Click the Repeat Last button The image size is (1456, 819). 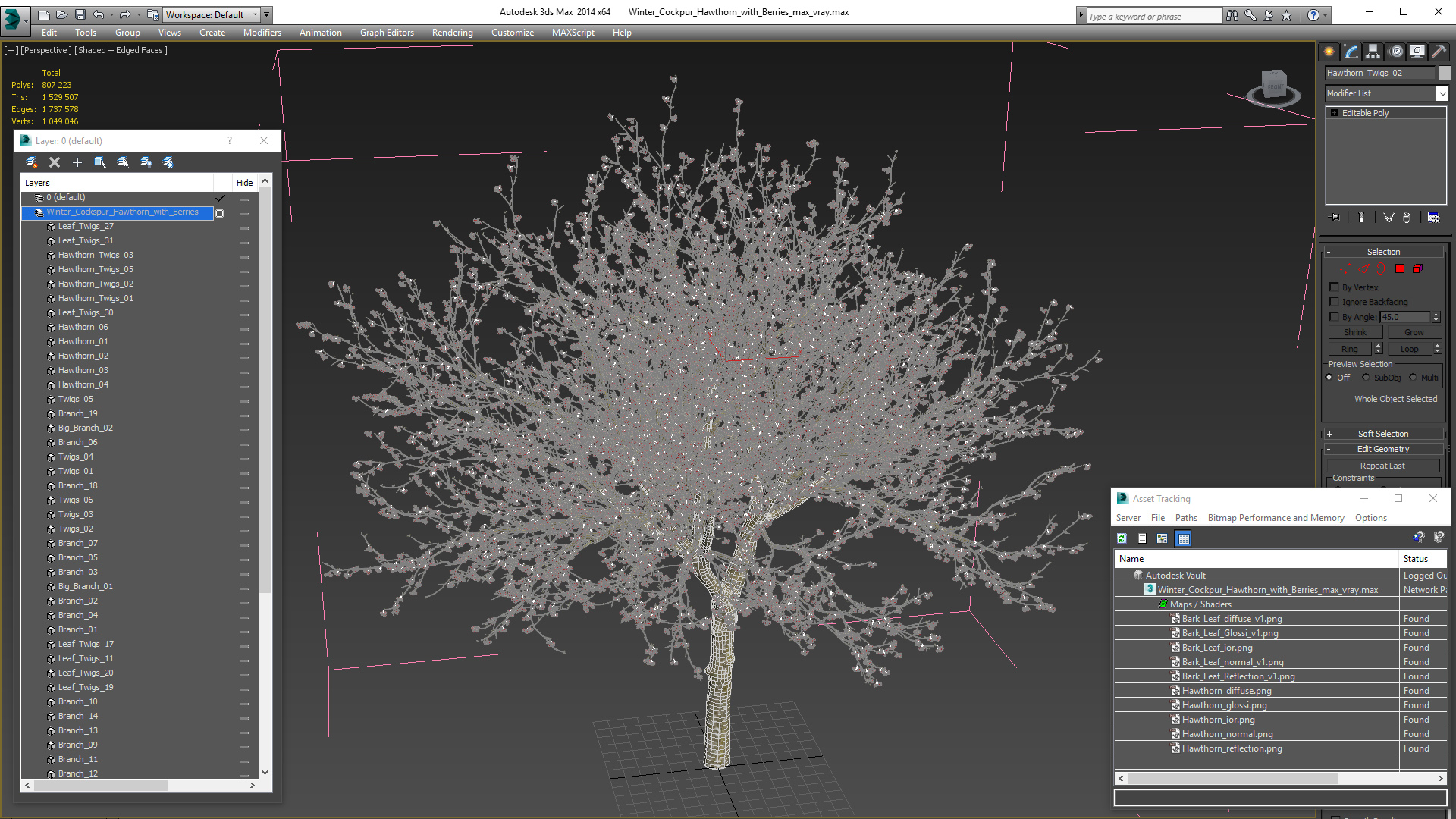(1382, 466)
